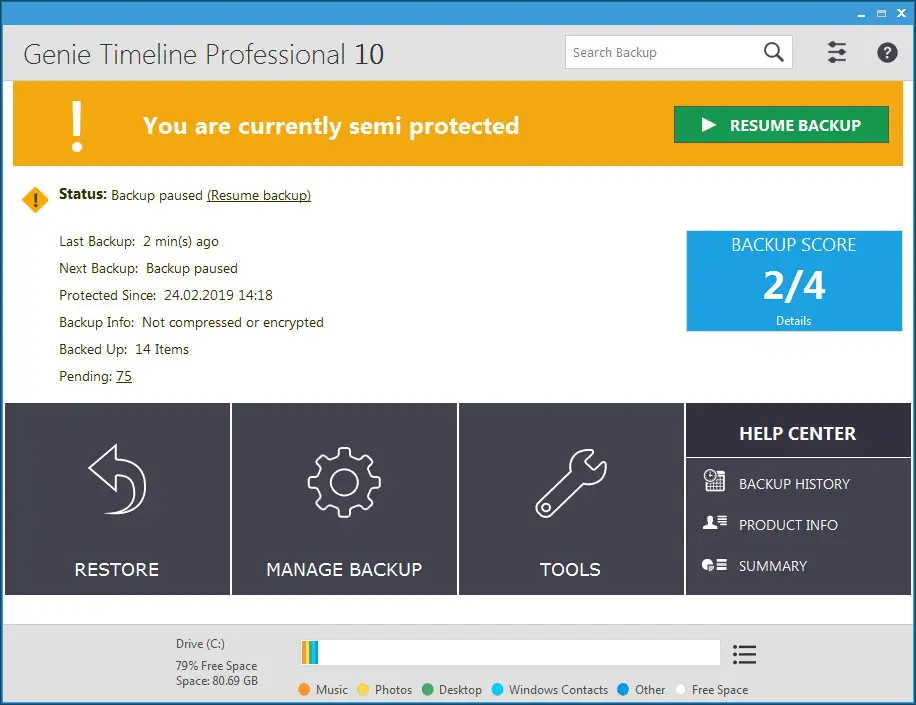Image resolution: width=916 pixels, height=705 pixels.
Task: Open Product Info
Action: pyautogui.click(x=788, y=525)
